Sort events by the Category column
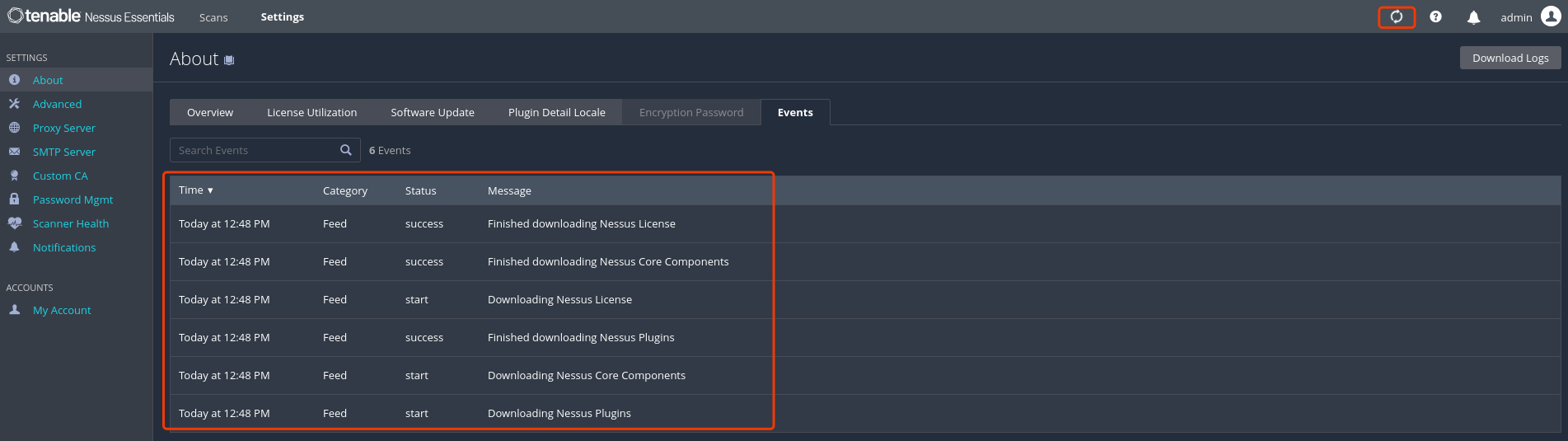Image resolution: width=1568 pixels, height=441 pixels. (345, 190)
